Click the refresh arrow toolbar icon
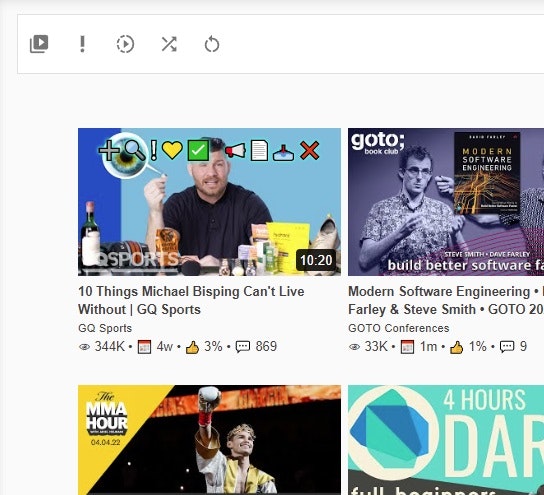 click(212, 44)
